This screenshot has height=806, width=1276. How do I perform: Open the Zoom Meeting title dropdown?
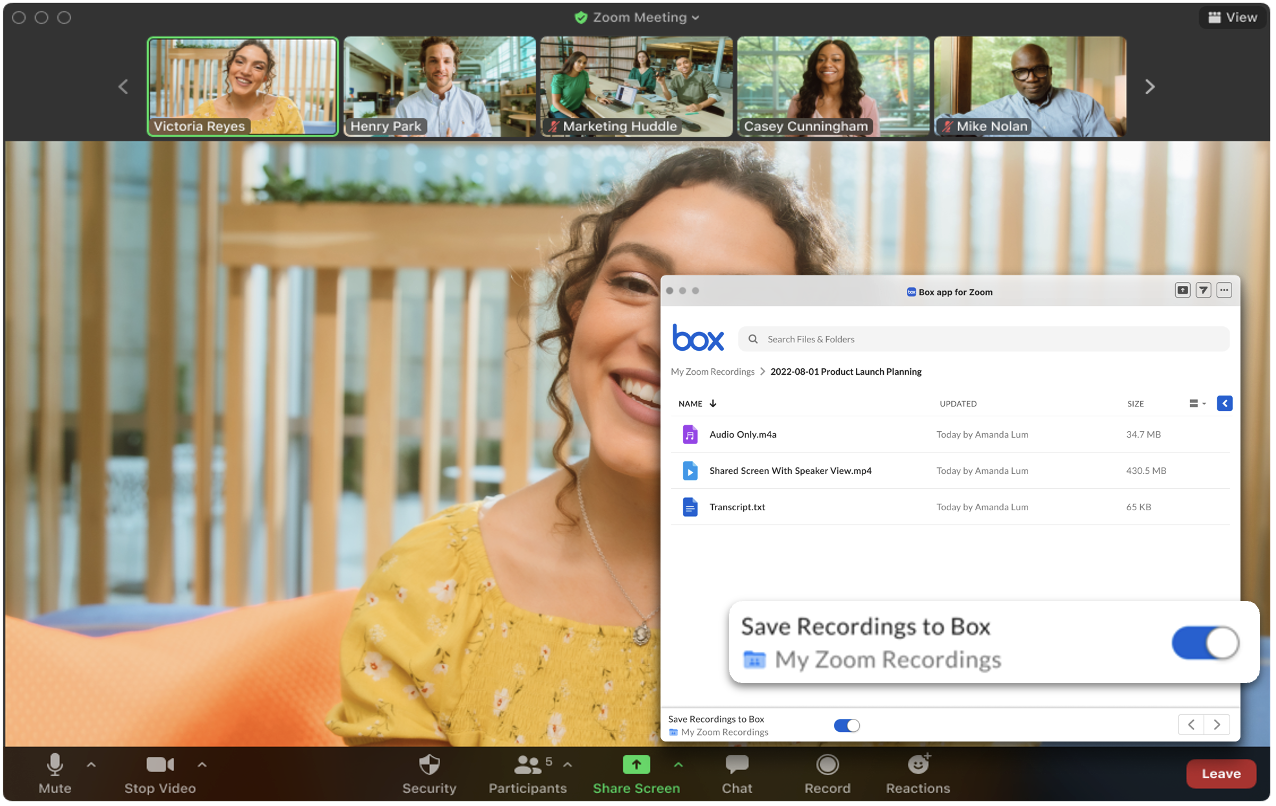pos(637,17)
